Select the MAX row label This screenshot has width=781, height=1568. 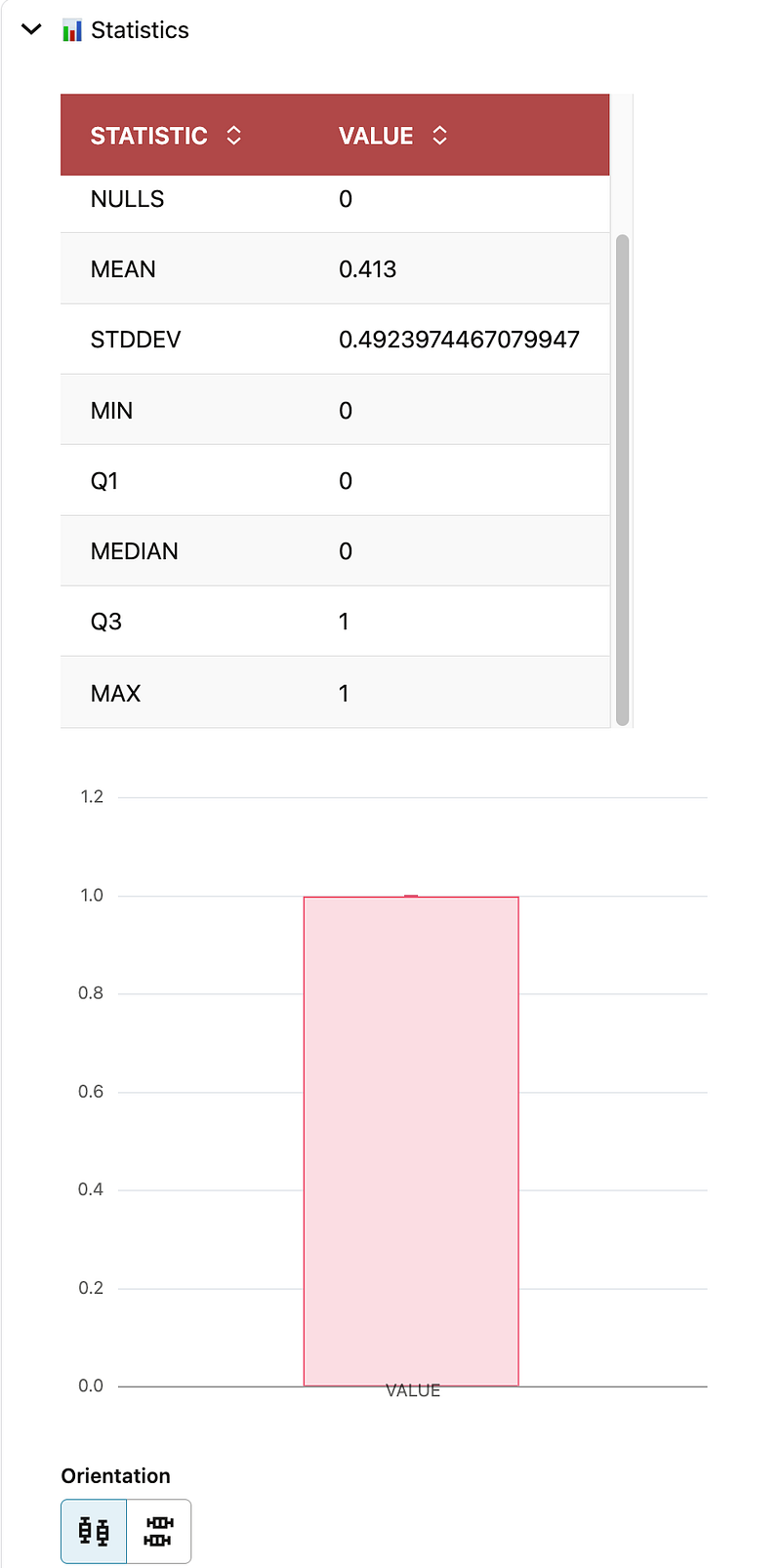(115, 694)
